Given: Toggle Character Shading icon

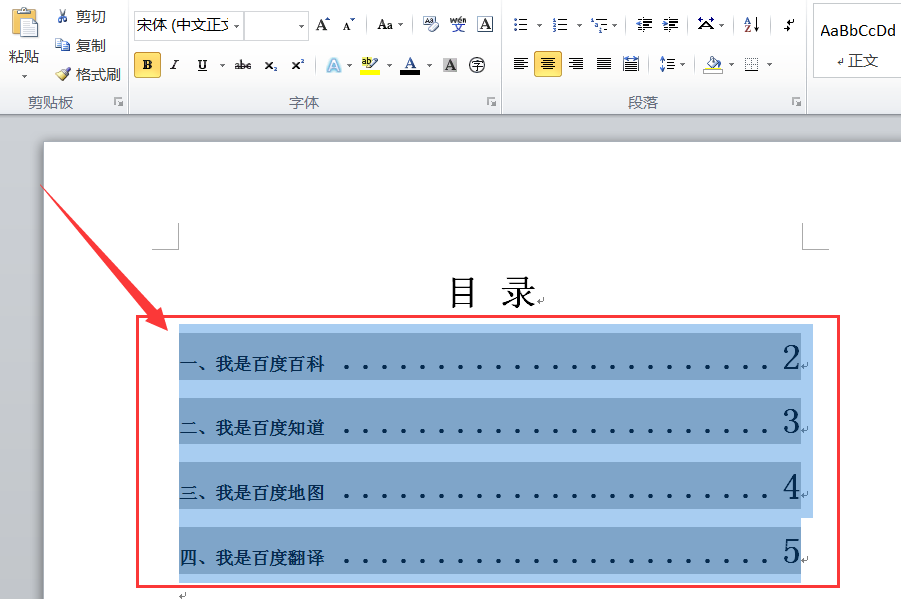Looking at the screenshot, I should (450, 66).
